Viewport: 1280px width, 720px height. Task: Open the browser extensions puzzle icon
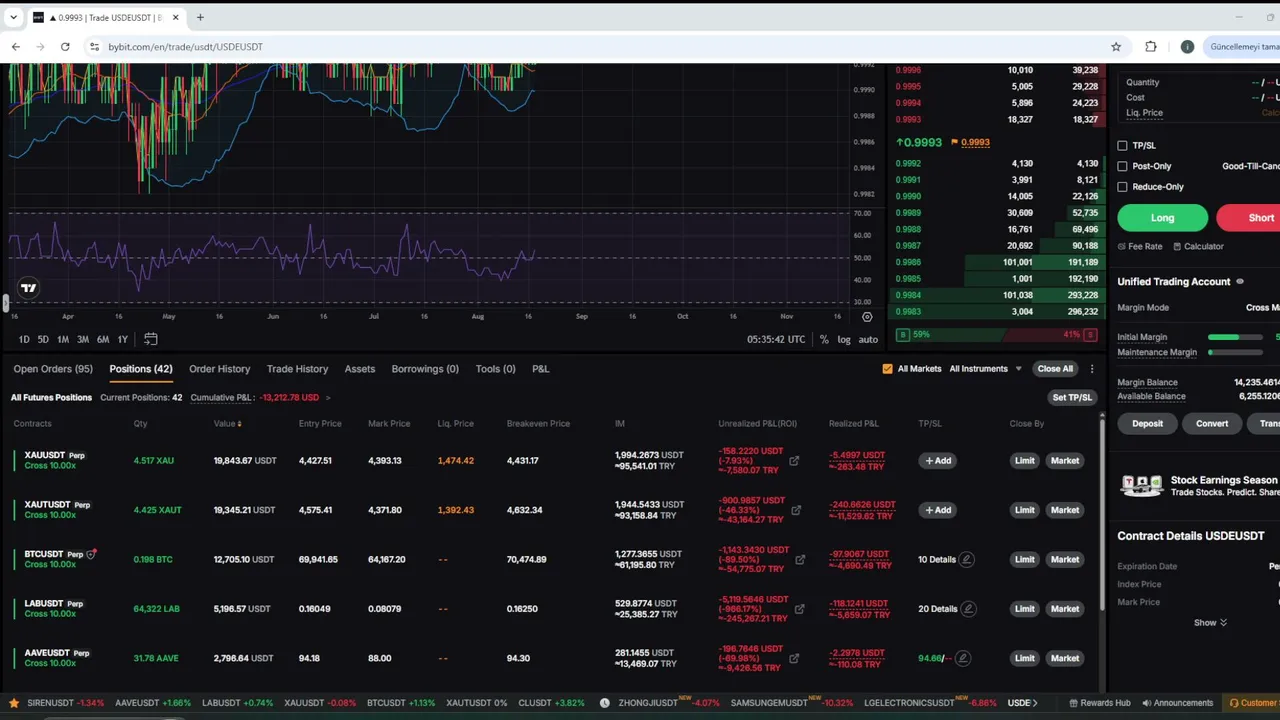point(1151,47)
